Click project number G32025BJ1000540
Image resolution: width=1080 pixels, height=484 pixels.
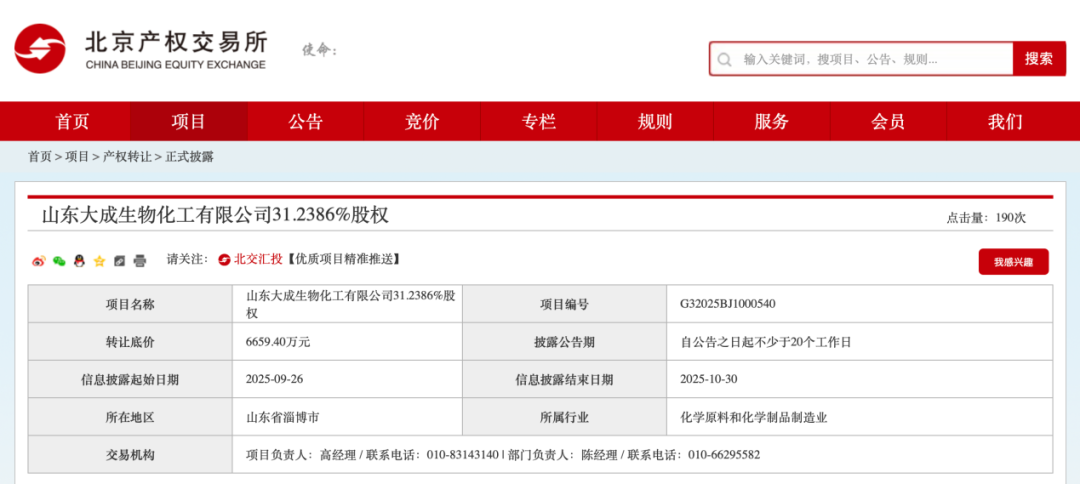[728, 304]
